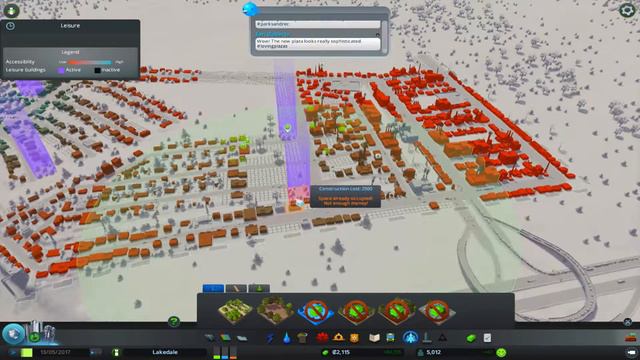Click the new plaza chirp message

(318, 44)
